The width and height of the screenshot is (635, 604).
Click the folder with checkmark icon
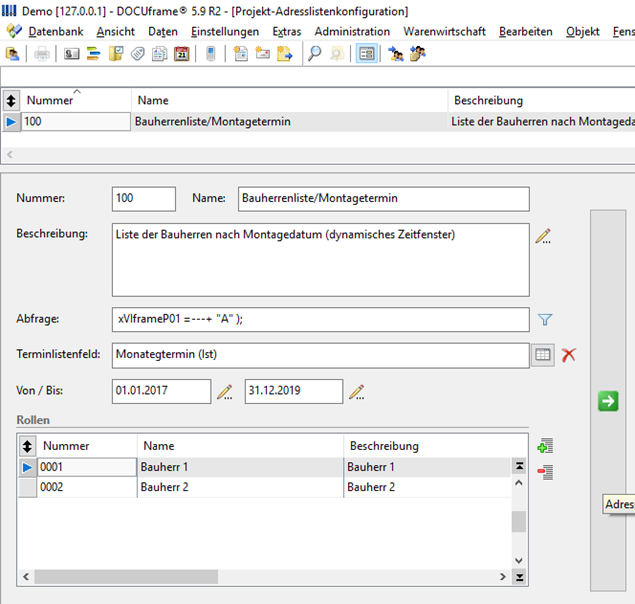point(116,54)
